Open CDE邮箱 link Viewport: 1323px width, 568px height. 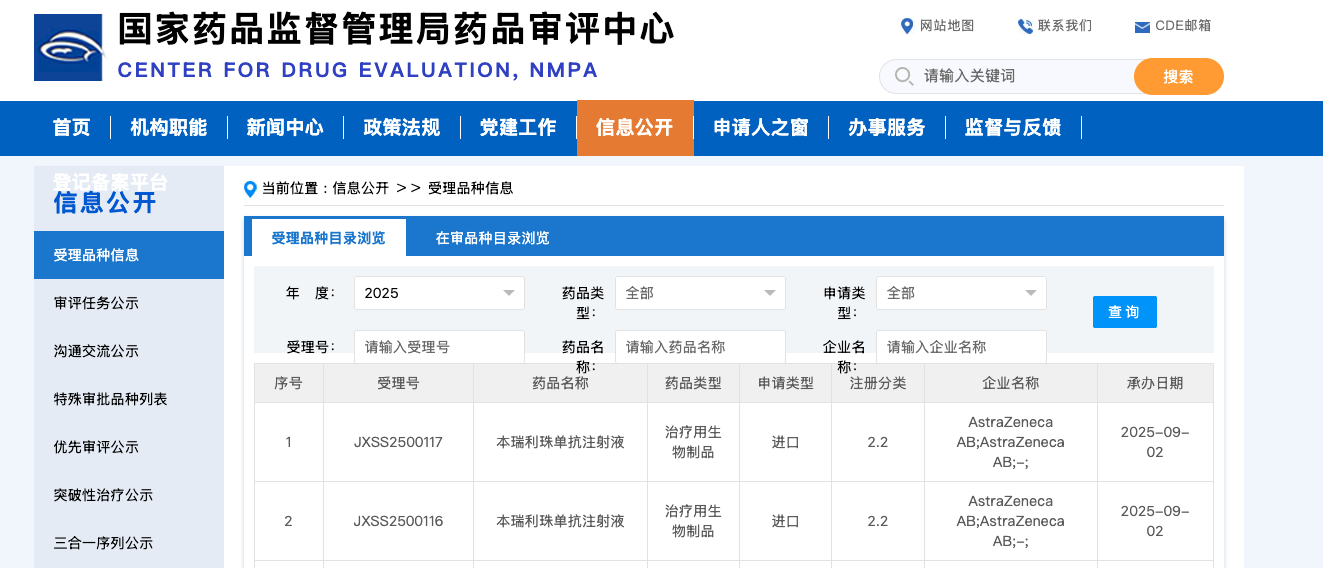tap(1183, 26)
